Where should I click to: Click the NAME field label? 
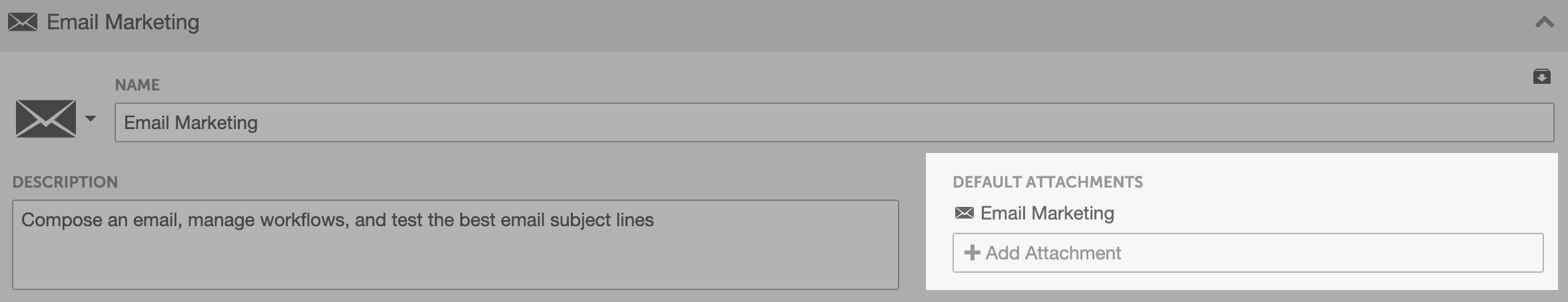click(137, 85)
